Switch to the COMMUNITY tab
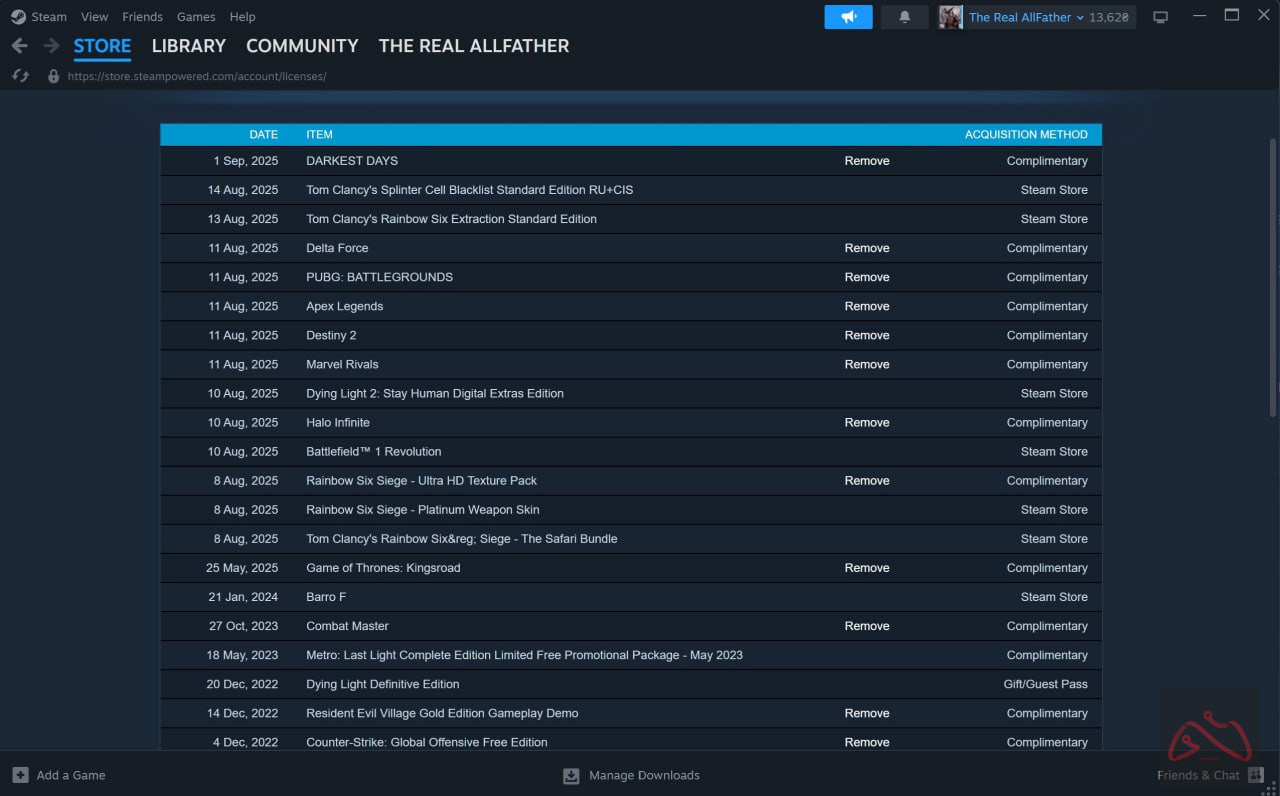This screenshot has height=796, width=1280. pos(302,46)
